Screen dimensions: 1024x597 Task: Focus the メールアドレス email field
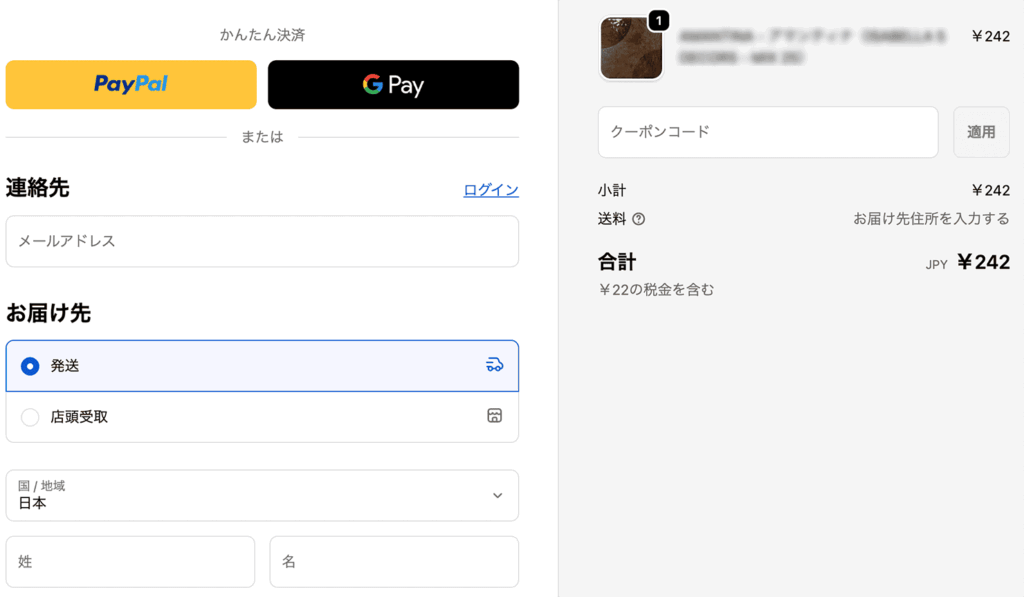click(x=262, y=241)
